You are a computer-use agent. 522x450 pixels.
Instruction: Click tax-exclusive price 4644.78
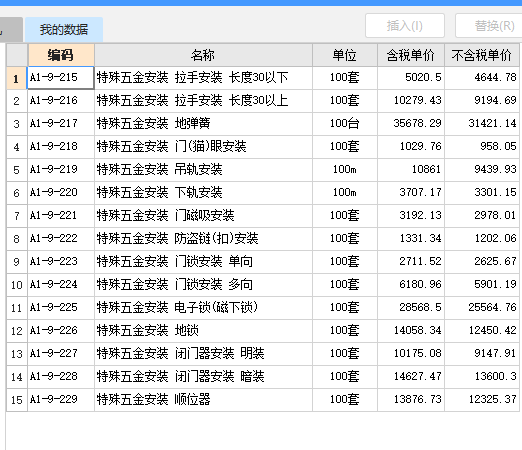click(482, 78)
